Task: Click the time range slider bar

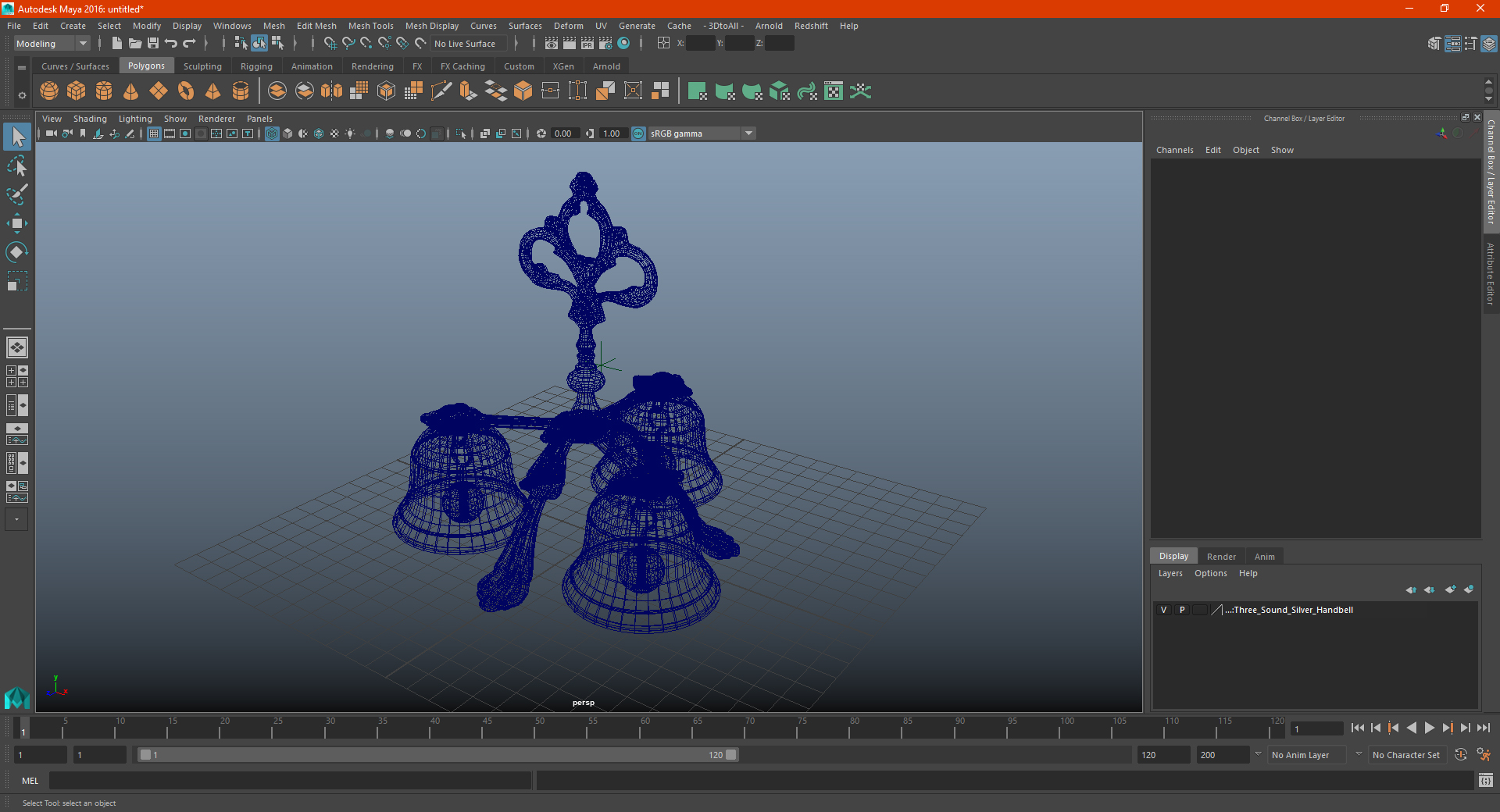Action: [437, 755]
